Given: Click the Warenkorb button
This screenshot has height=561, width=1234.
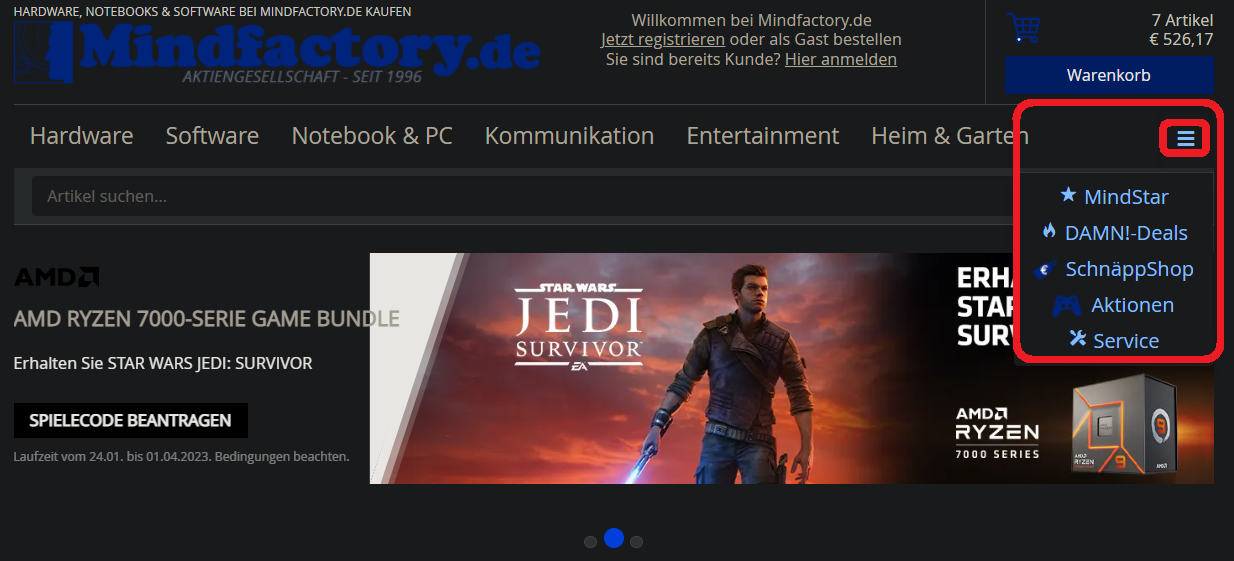Looking at the screenshot, I should (1109, 75).
